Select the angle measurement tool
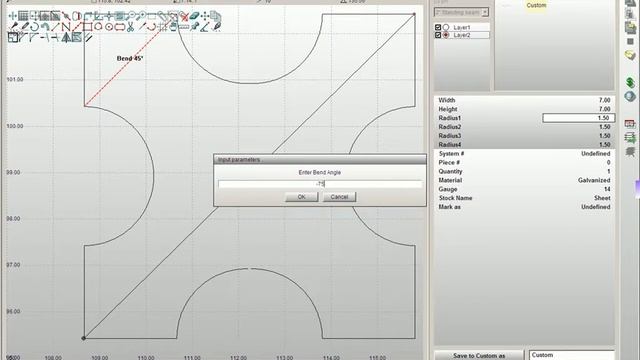Image resolution: width=640 pixels, height=360 pixels. pos(205,27)
